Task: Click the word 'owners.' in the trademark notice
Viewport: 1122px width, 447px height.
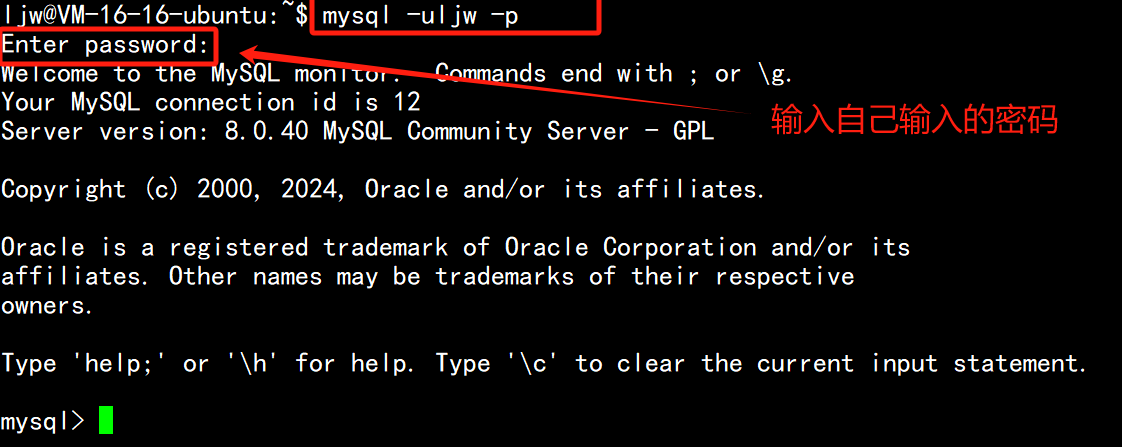Action: [x=47, y=306]
